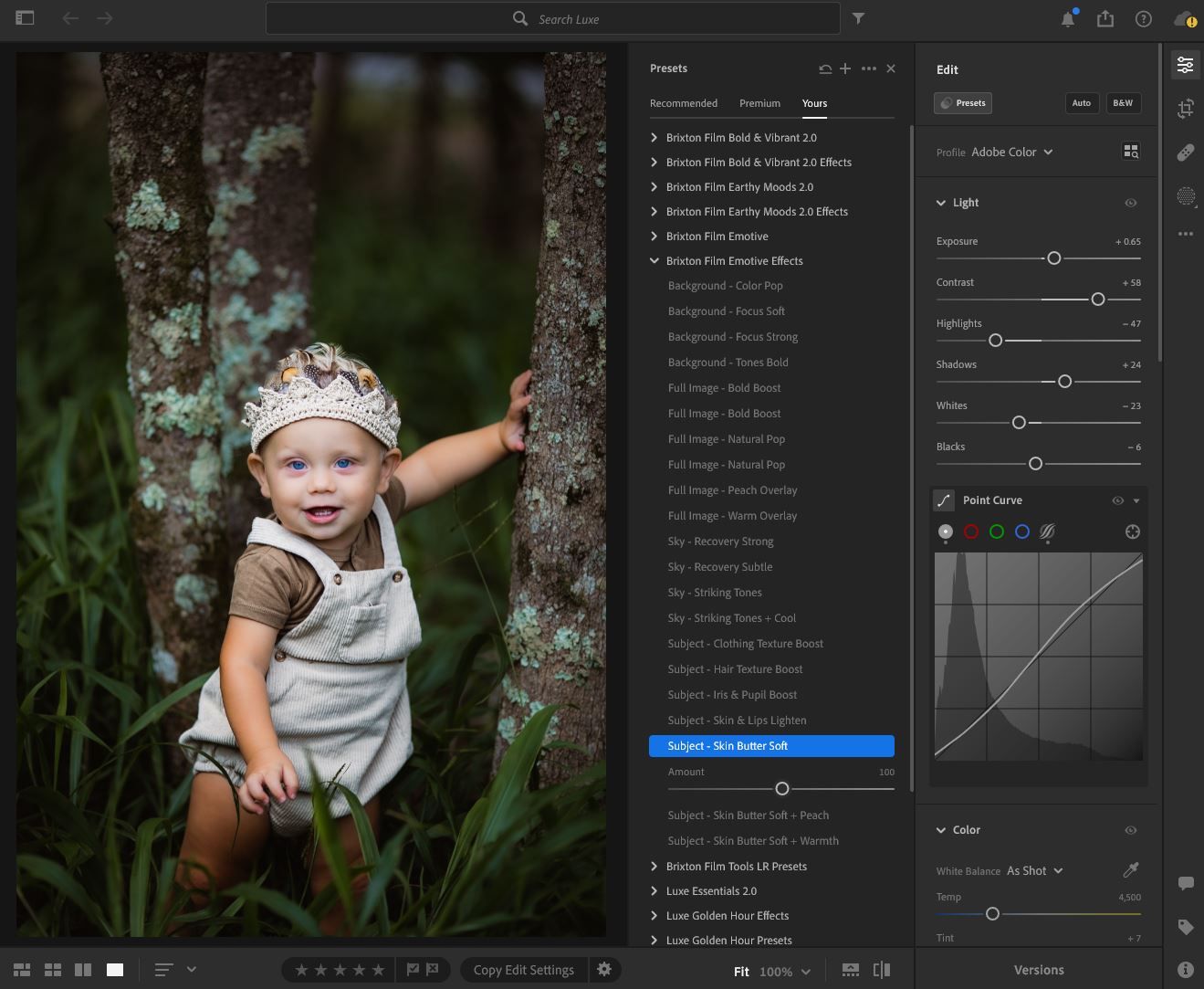Image resolution: width=1204 pixels, height=989 pixels.
Task: Click the Exposure slider handle
Action: pos(1053,258)
